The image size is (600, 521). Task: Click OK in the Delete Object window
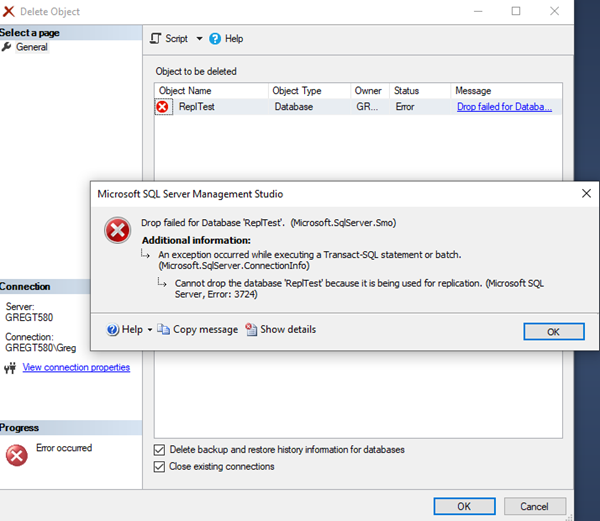[464, 506]
